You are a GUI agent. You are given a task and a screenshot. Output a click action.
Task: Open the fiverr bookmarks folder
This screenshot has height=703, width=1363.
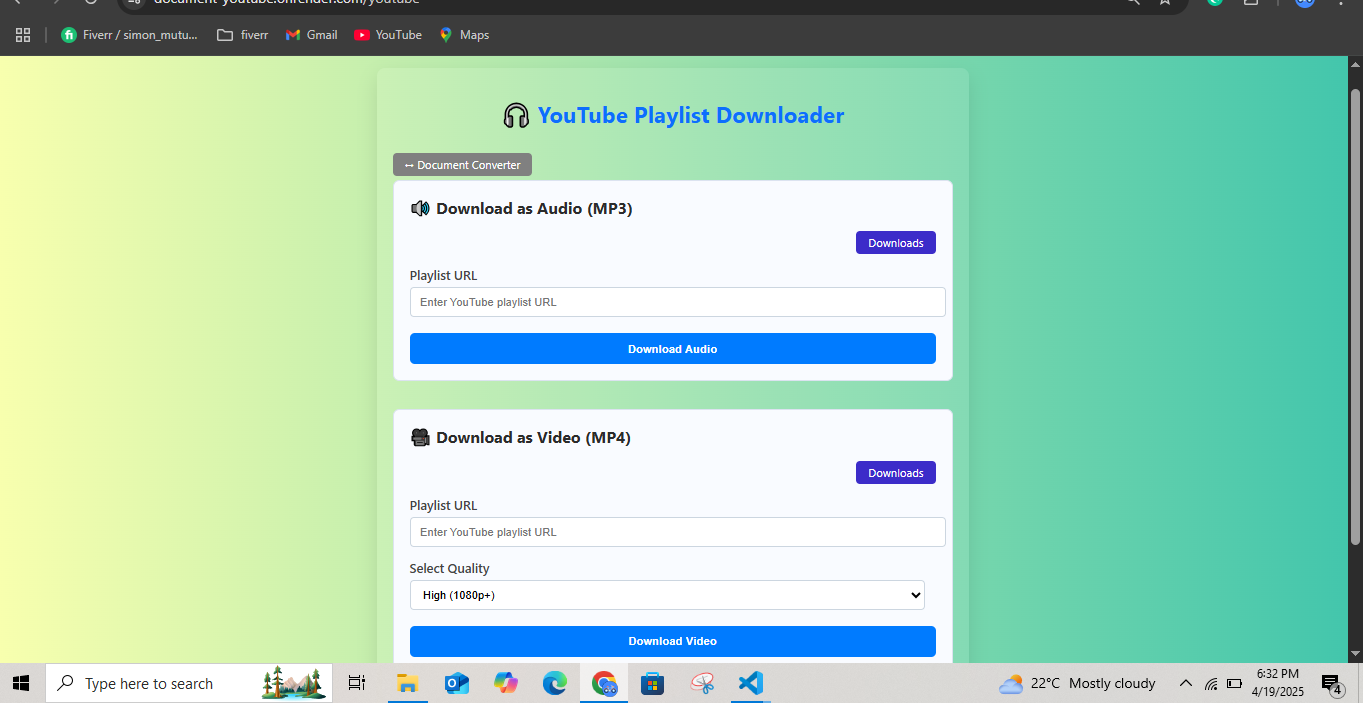(243, 35)
